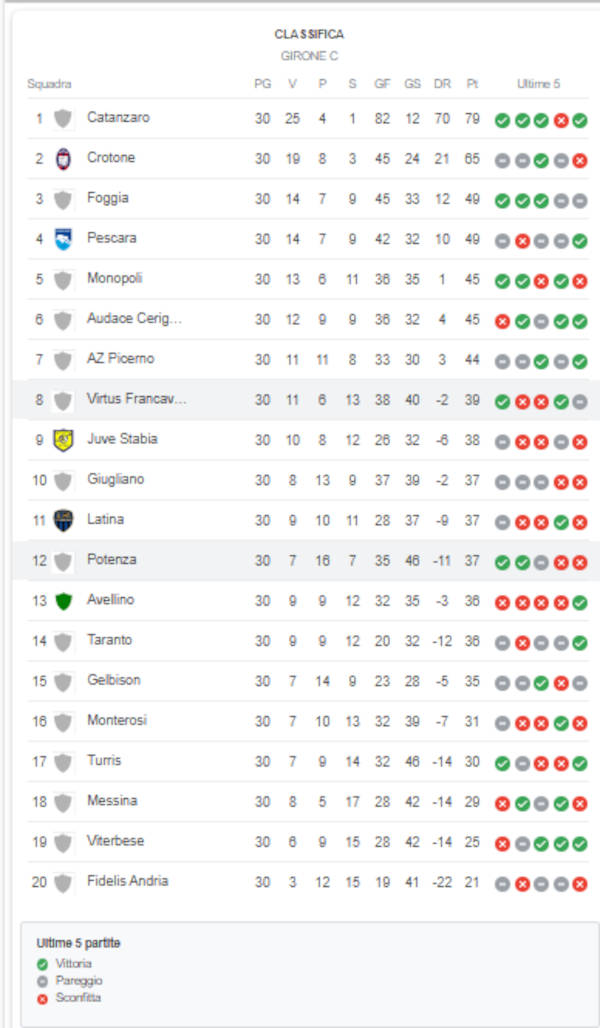Click the green Avellino crest
The height and width of the screenshot is (1028, 600).
coord(63,601)
